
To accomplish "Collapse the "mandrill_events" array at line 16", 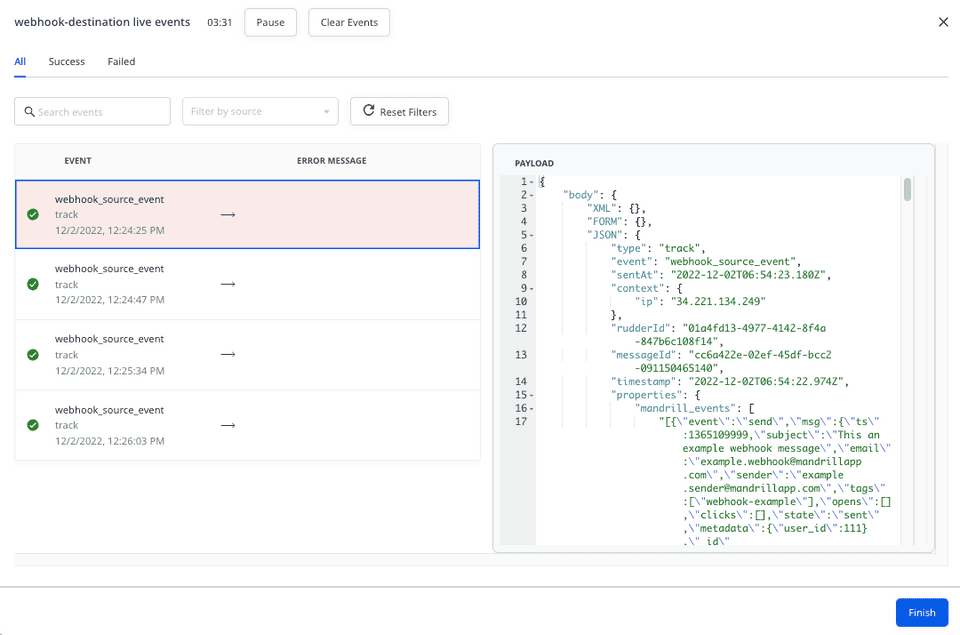I will 531,408.
